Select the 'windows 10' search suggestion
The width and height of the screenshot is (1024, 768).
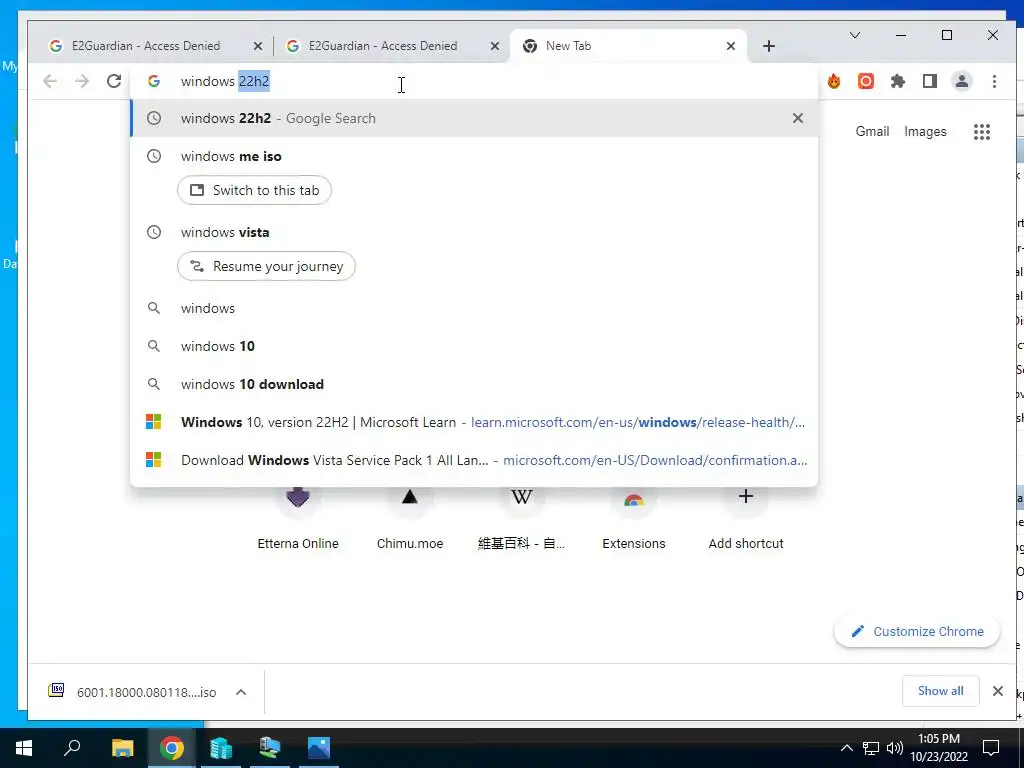click(x=474, y=346)
